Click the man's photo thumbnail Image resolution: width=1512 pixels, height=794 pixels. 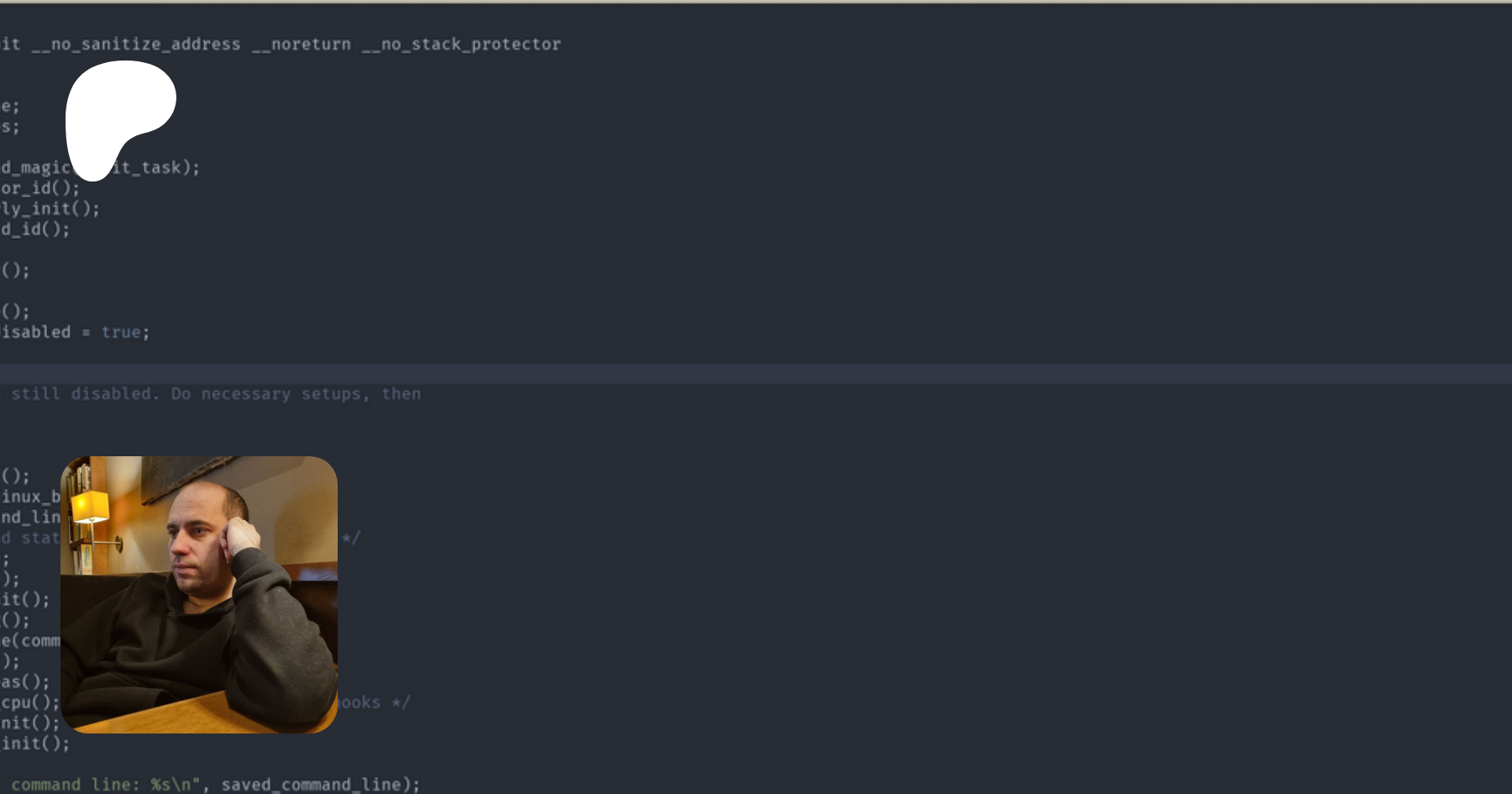coord(199,594)
